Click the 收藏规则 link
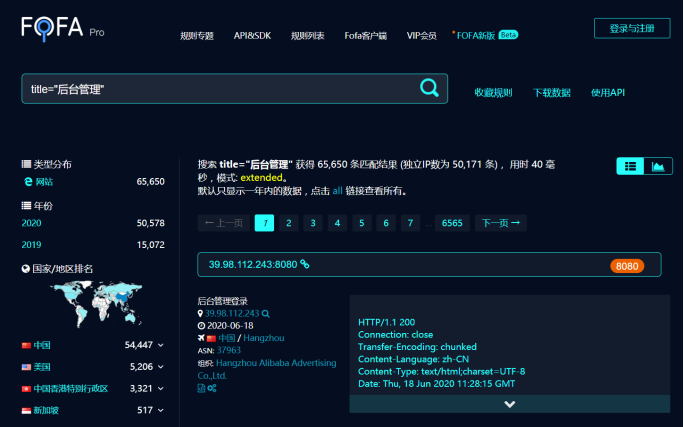684x427 pixels. (x=493, y=92)
